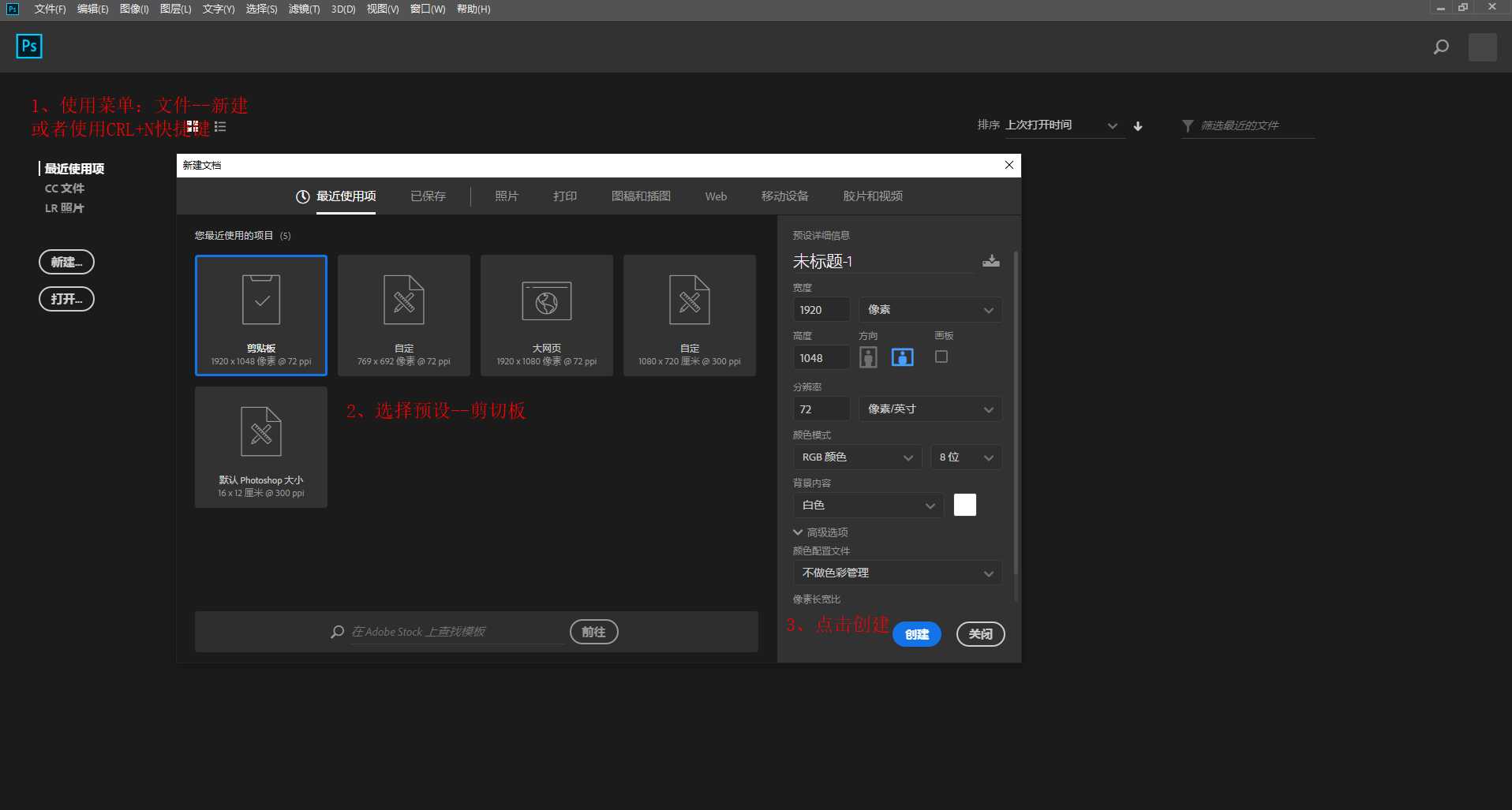Open 8 位 bit depth dropdown
This screenshot has width=1512, height=810.
(966, 457)
